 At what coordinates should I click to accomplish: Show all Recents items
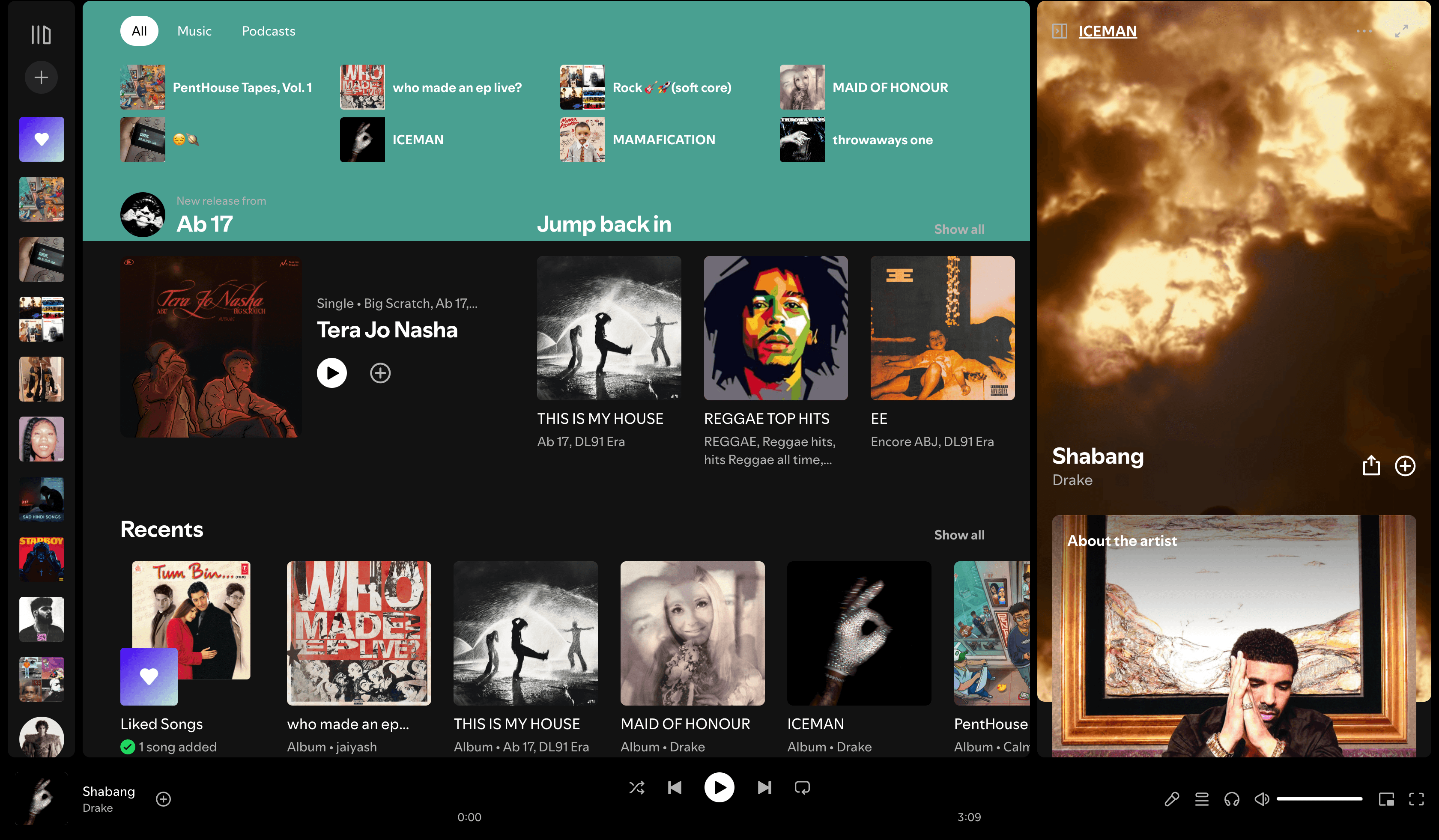(959, 535)
